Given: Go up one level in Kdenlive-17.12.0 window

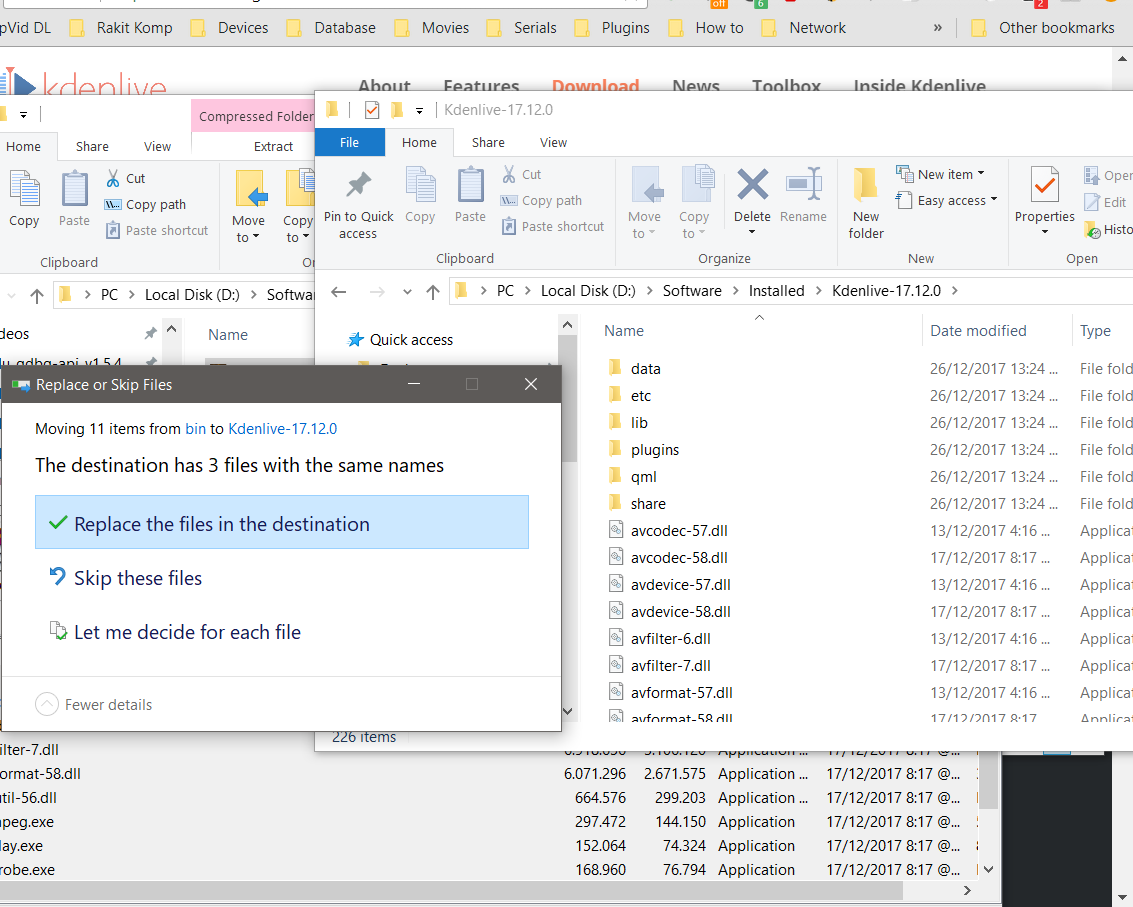Looking at the screenshot, I should (x=433, y=291).
